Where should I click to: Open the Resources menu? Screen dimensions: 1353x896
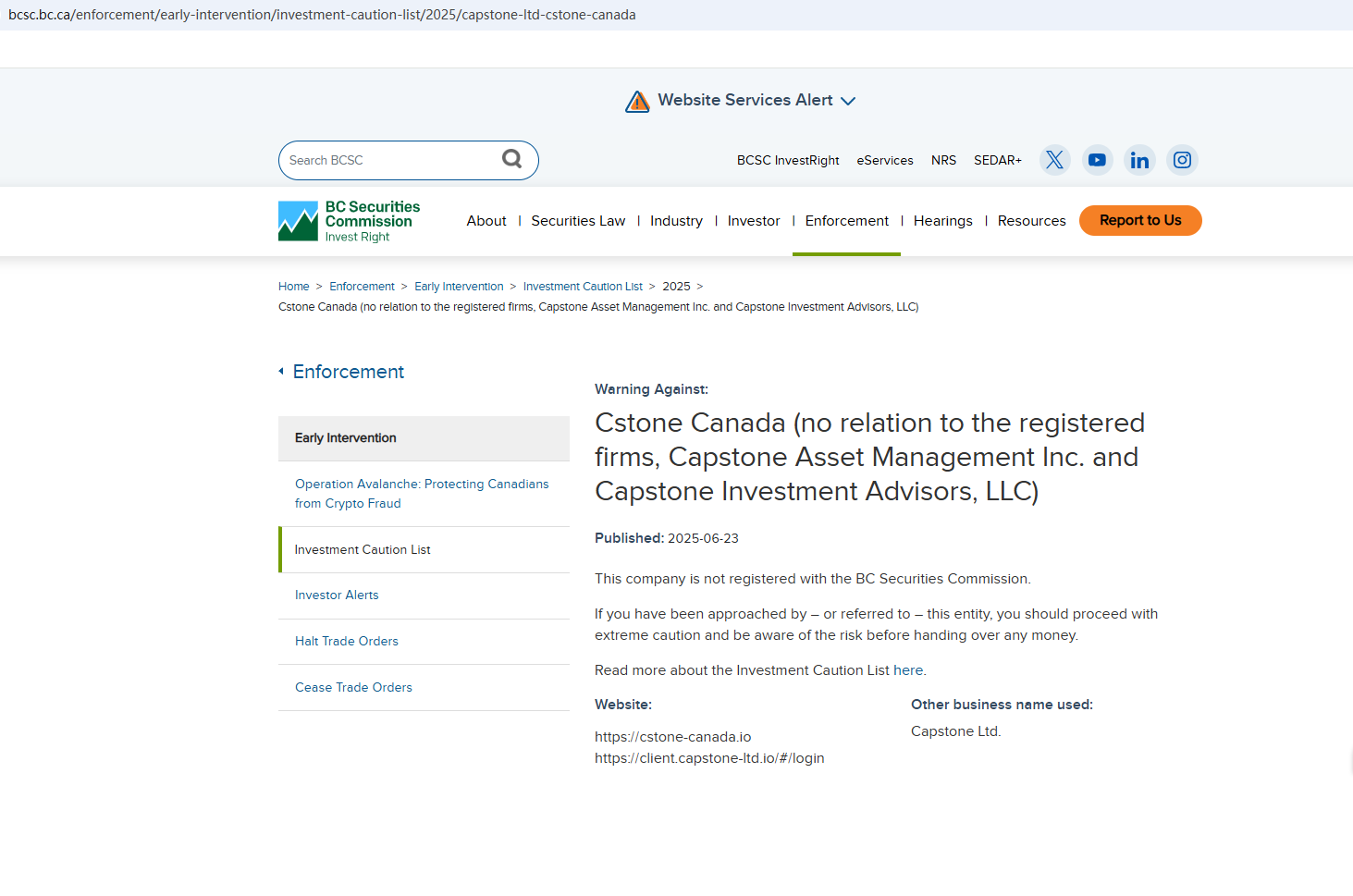(x=1032, y=221)
